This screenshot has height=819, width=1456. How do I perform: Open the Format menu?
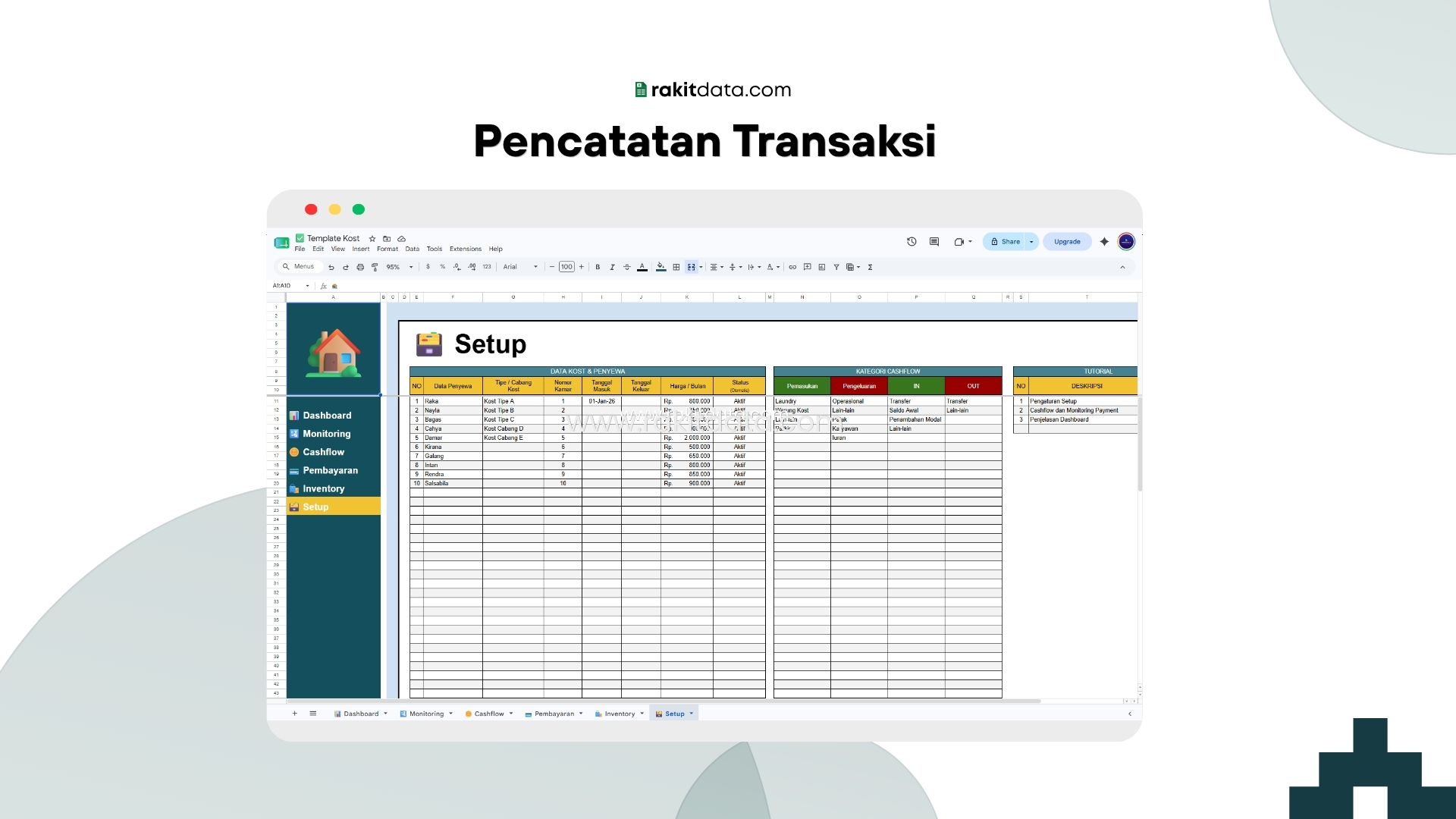(388, 249)
